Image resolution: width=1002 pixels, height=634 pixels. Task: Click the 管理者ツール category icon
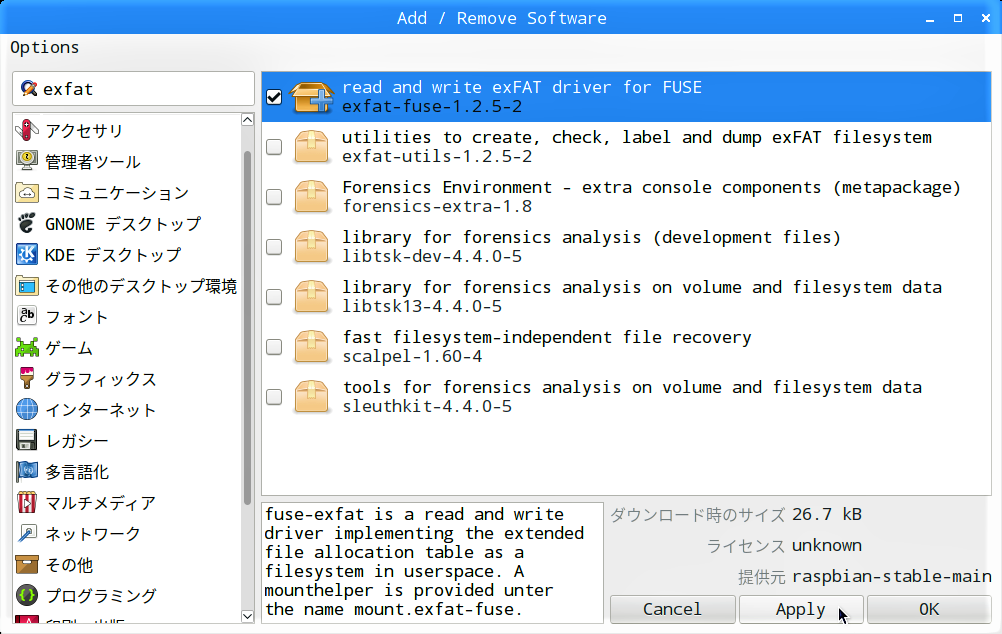27,161
